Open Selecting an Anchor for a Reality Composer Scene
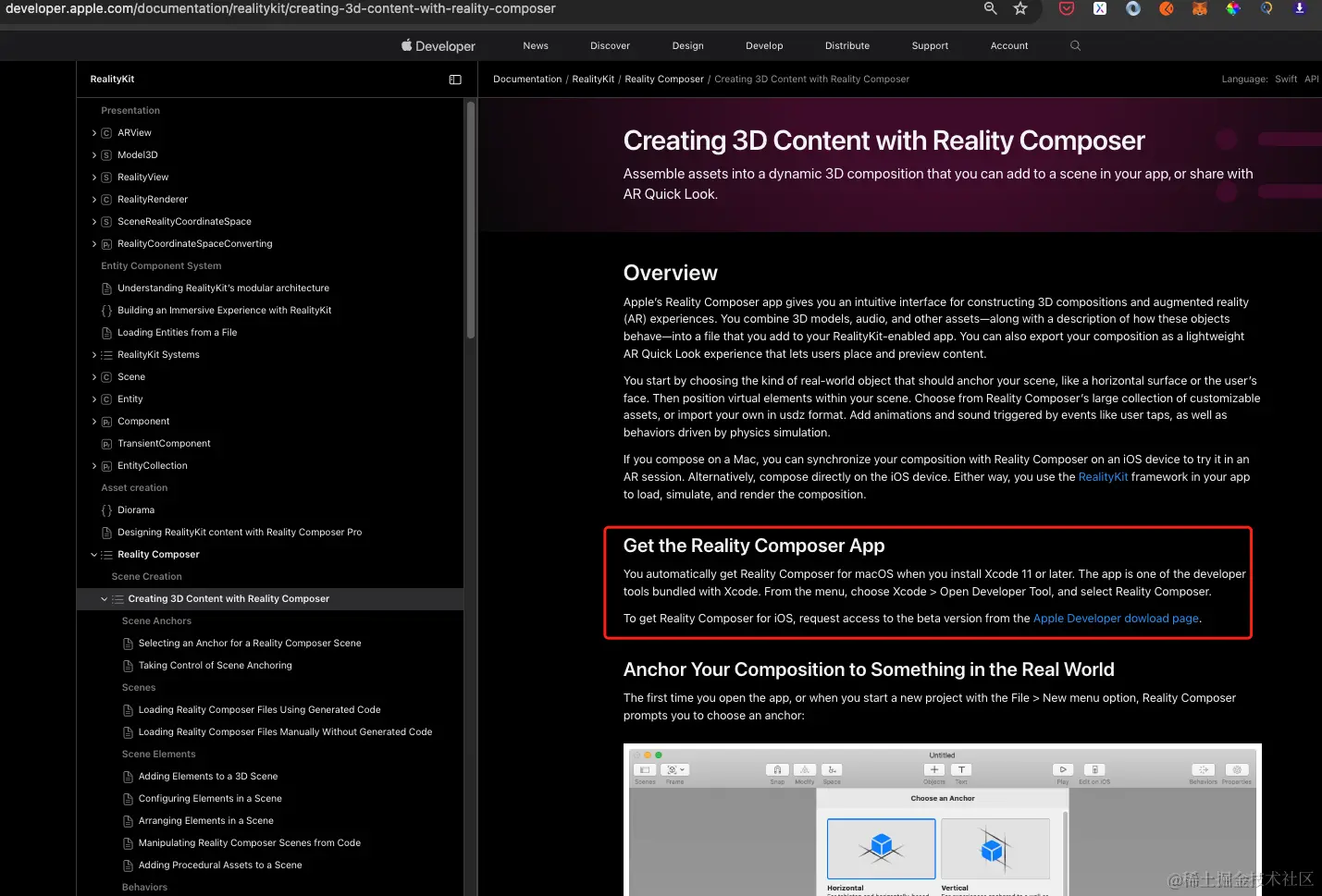This screenshot has width=1322, height=896. click(250, 644)
